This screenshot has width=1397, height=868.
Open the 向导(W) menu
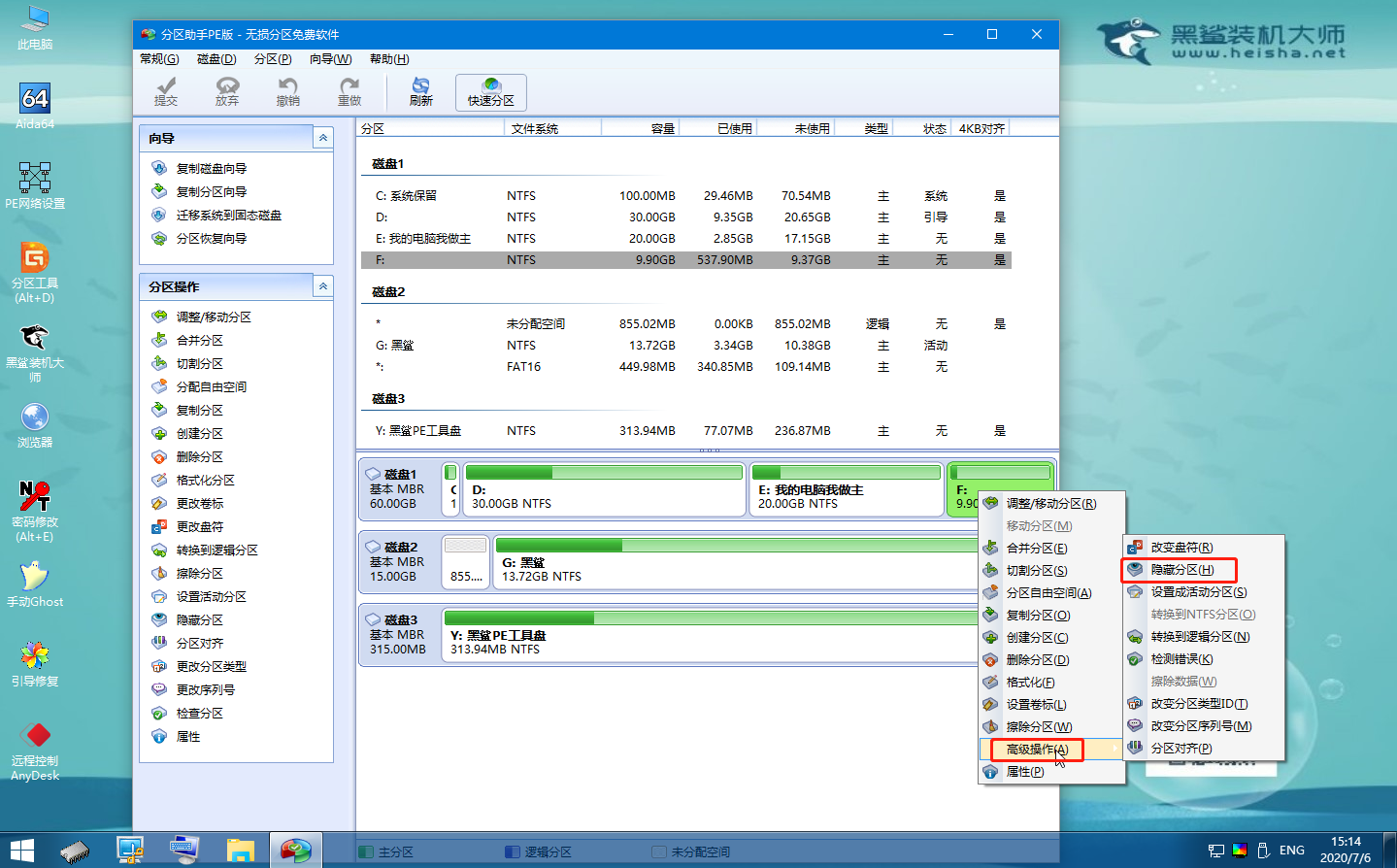point(330,59)
